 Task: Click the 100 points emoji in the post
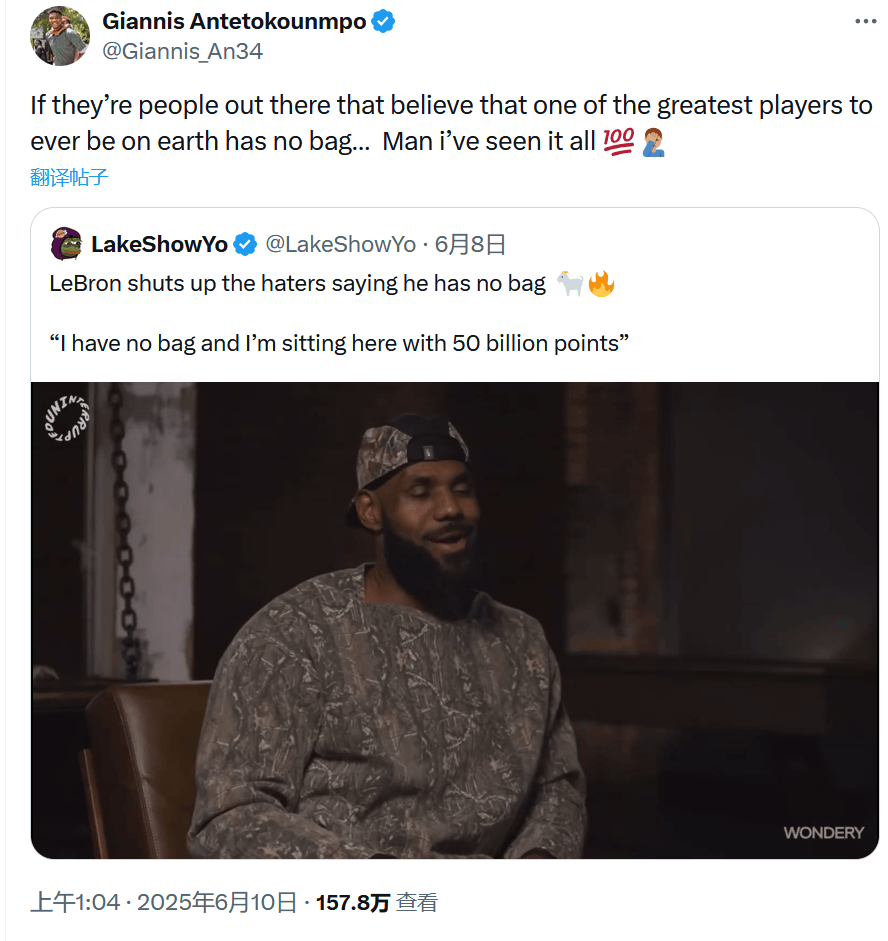pyautogui.click(x=620, y=142)
